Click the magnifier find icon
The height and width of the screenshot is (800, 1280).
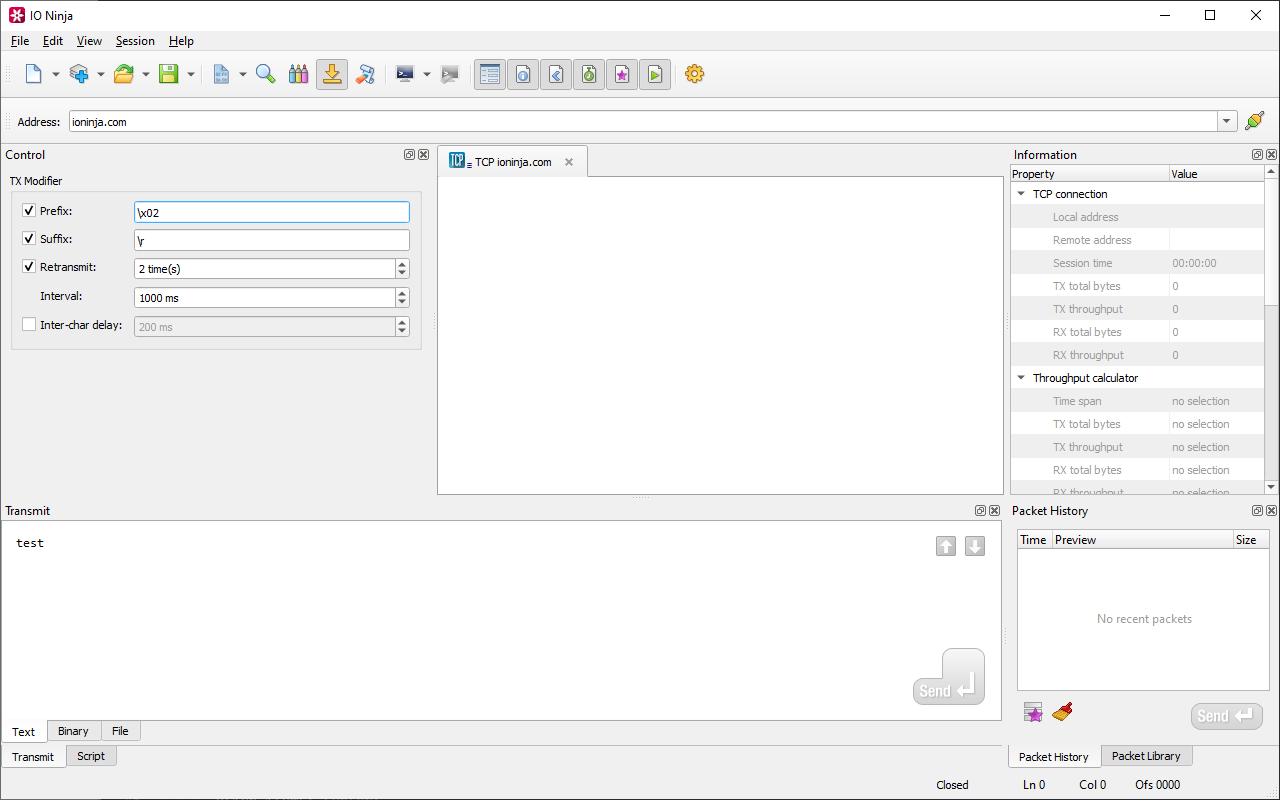tap(266, 74)
